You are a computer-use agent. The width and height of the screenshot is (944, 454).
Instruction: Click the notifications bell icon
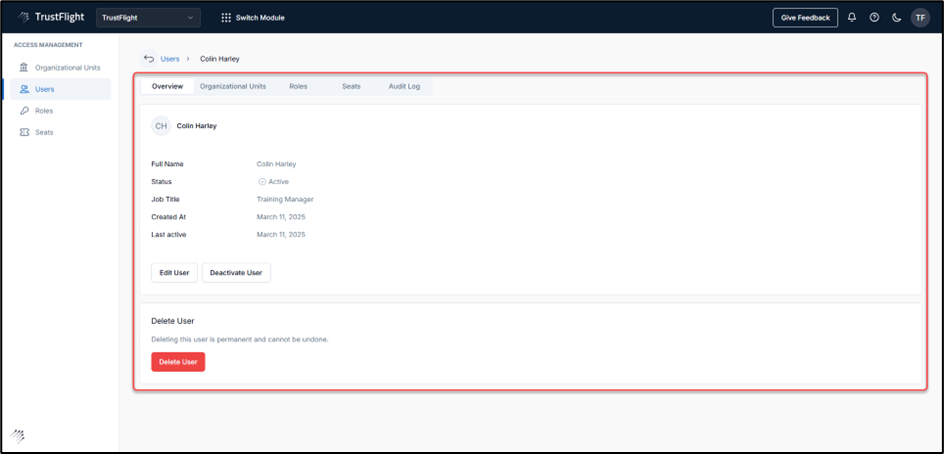click(852, 18)
